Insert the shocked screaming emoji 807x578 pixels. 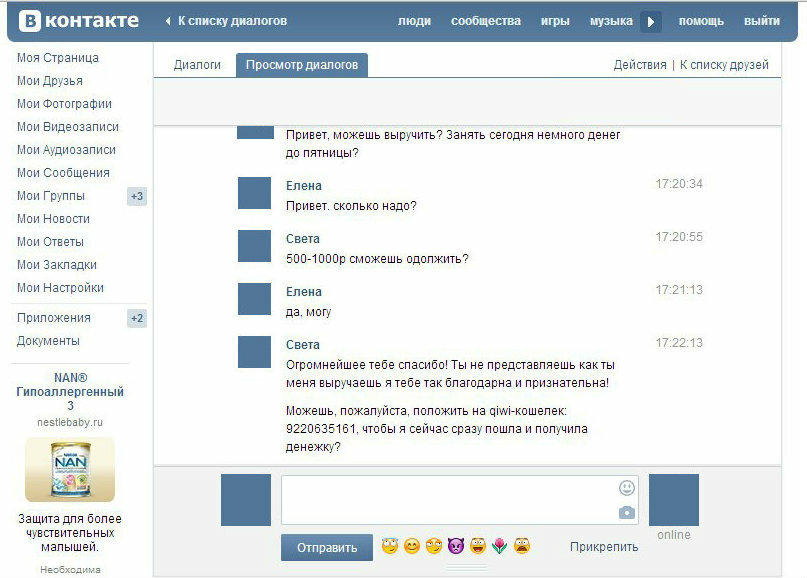coord(522,546)
